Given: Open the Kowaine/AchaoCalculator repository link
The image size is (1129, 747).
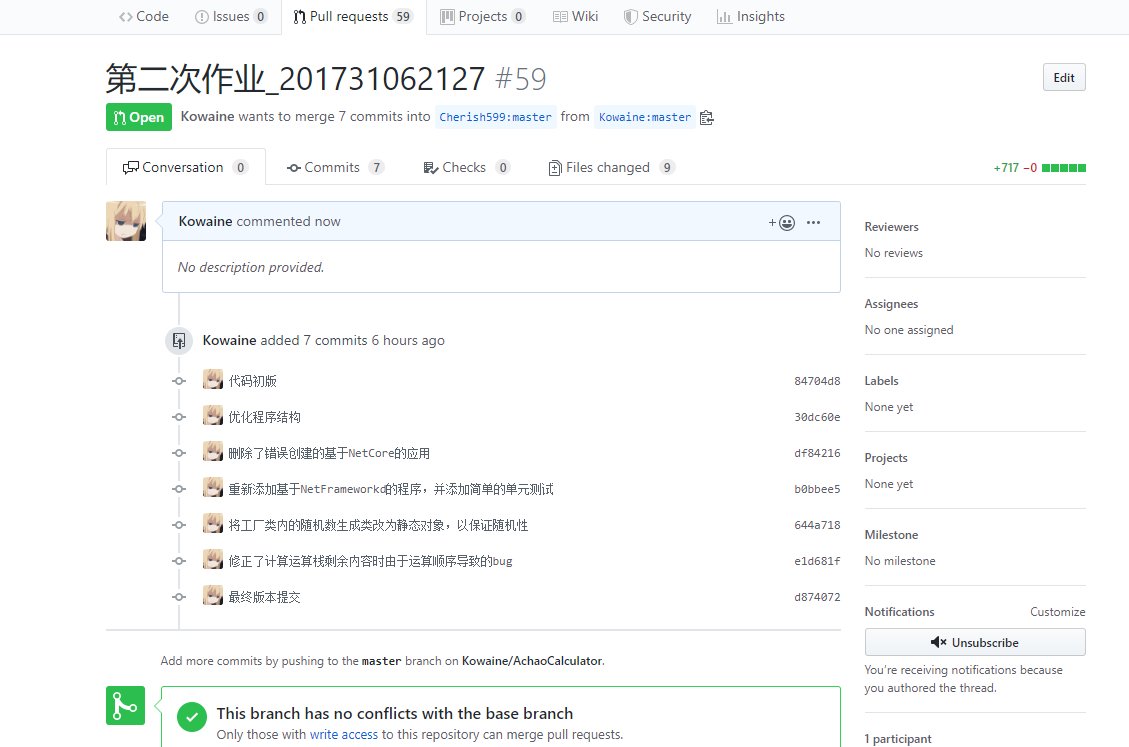Looking at the screenshot, I should [x=532, y=661].
